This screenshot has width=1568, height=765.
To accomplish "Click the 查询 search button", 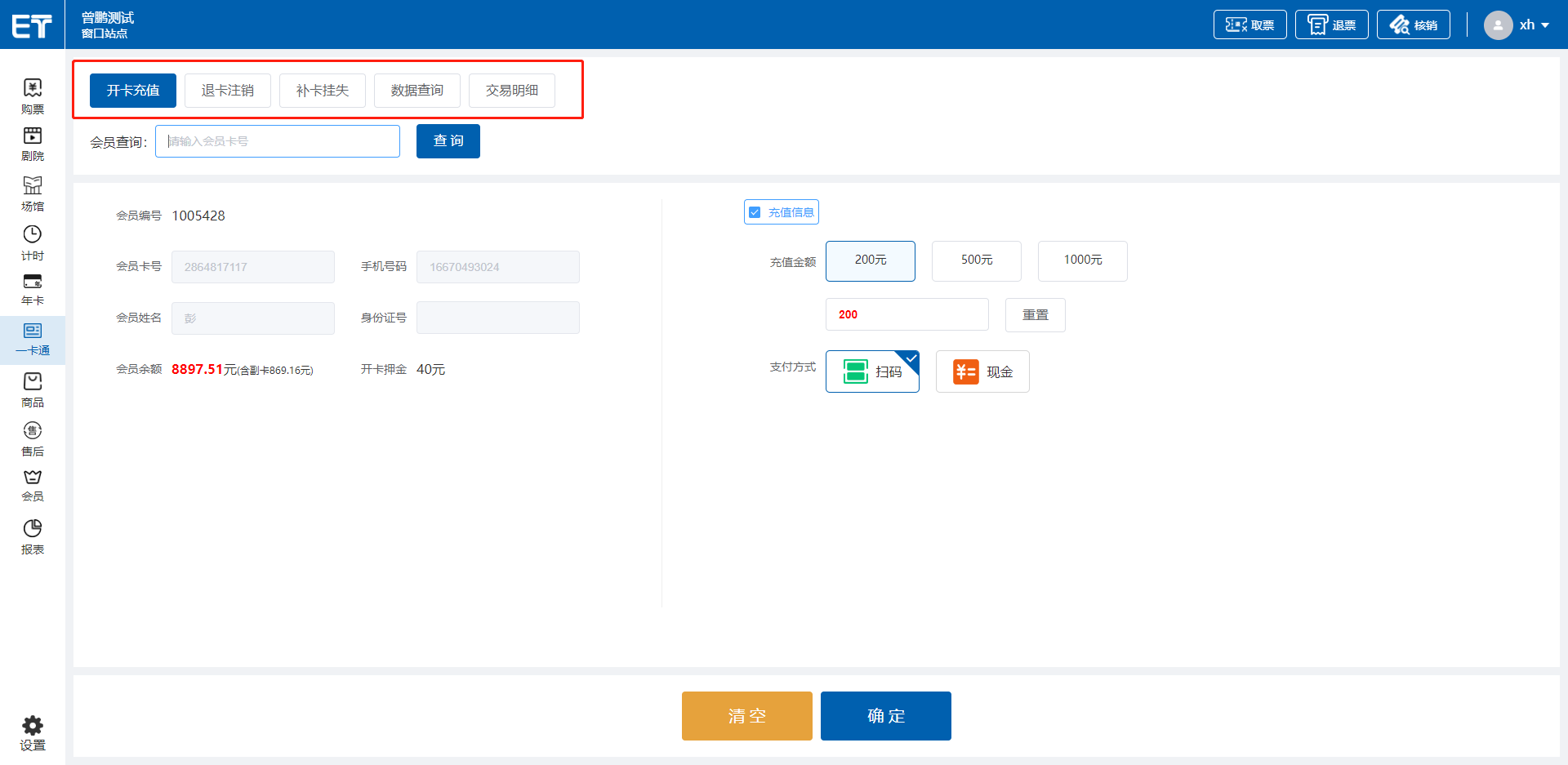I will coord(448,141).
